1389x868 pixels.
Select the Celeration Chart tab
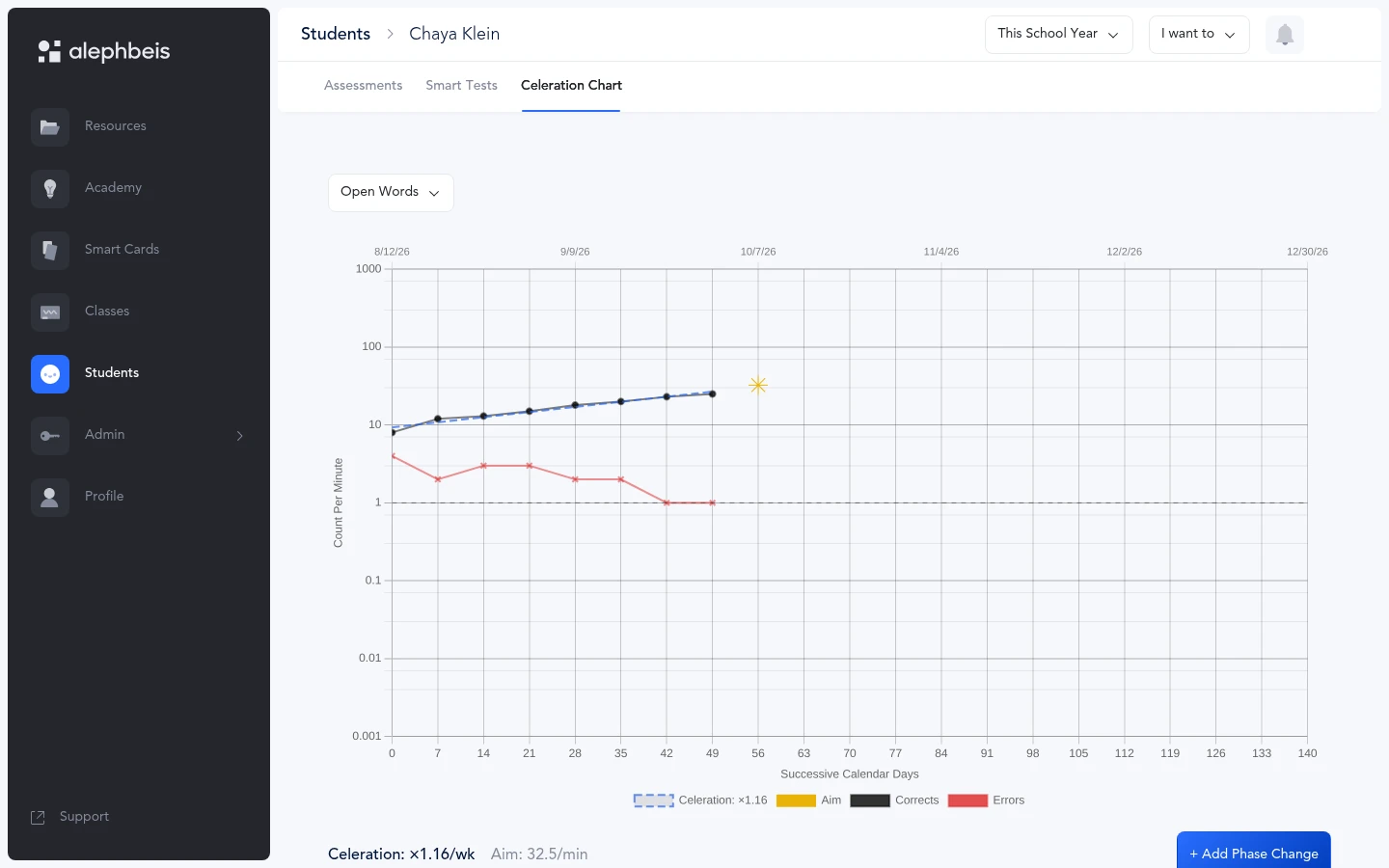pyautogui.click(x=571, y=86)
